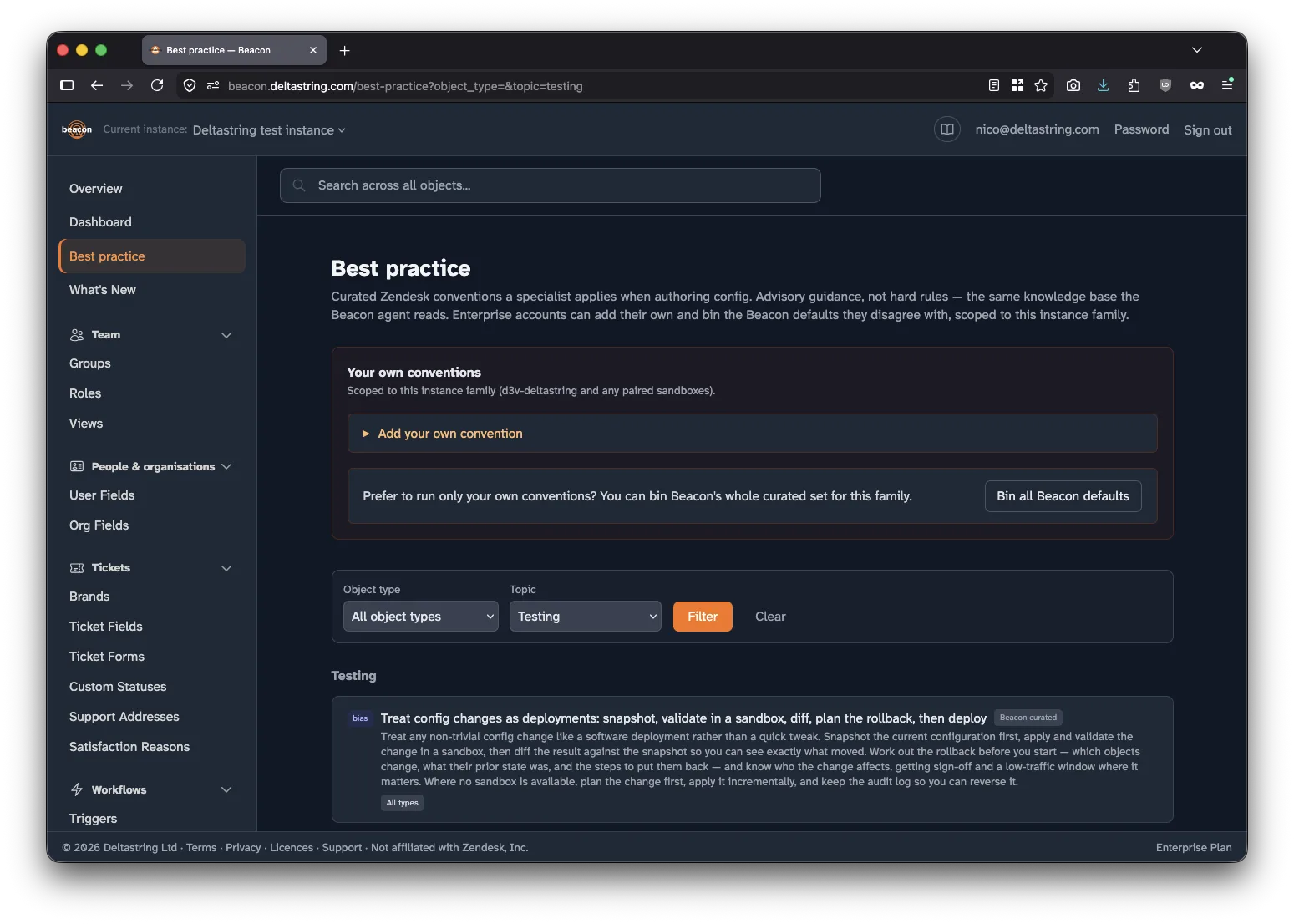Toggle the browser sidebar panel icon

(x=68, y=85)
